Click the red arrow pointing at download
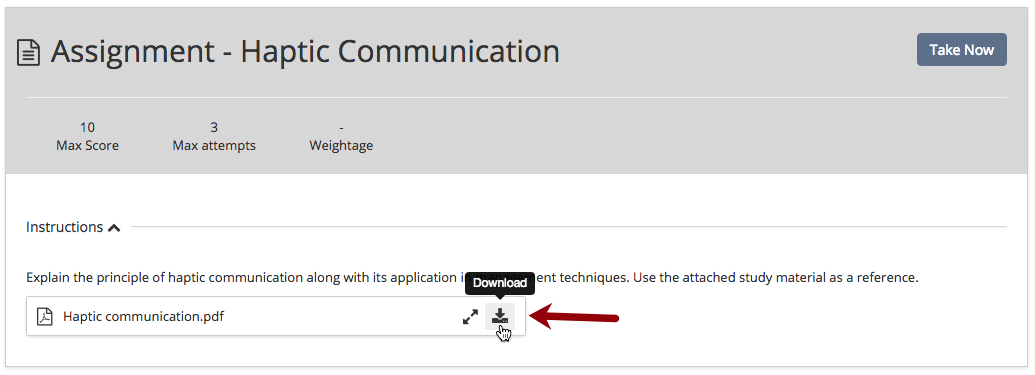This screenshot has height=375, width=1035. [x=574, y=317]
